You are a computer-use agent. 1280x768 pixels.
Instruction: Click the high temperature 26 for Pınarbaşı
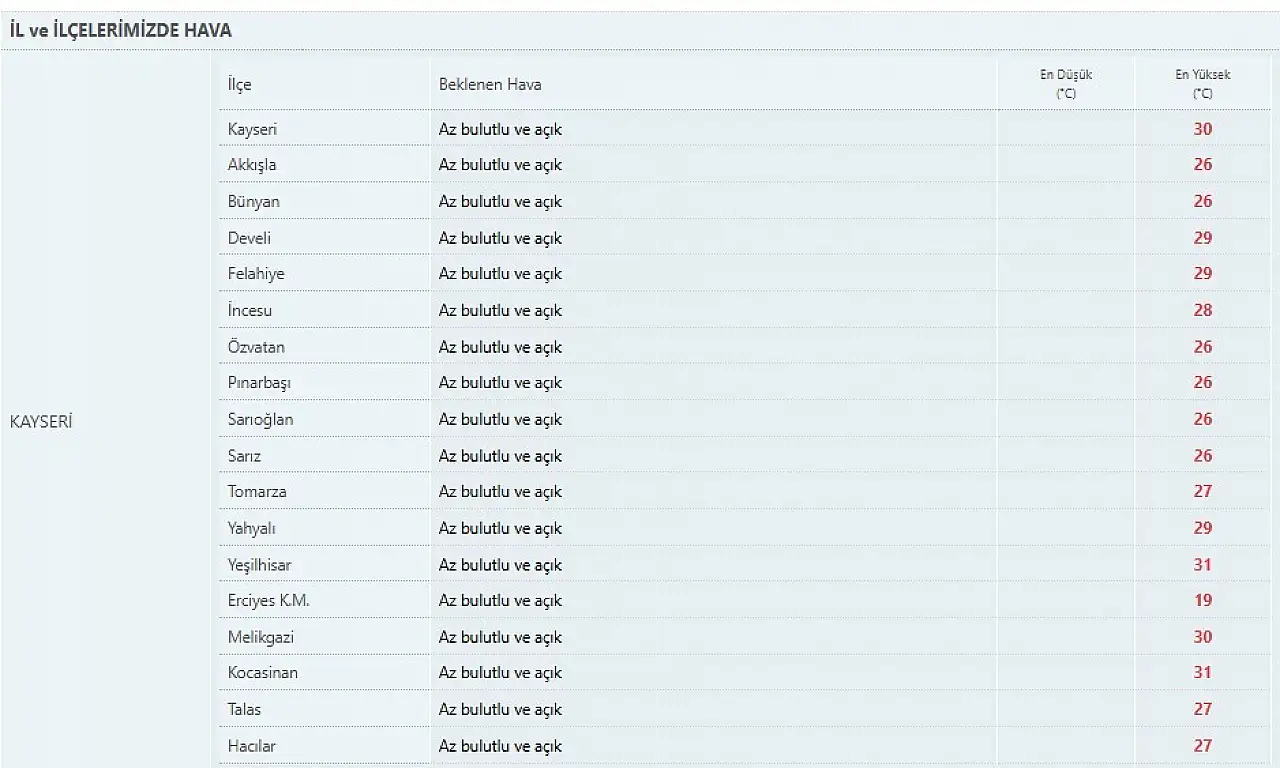point(1202,383)
